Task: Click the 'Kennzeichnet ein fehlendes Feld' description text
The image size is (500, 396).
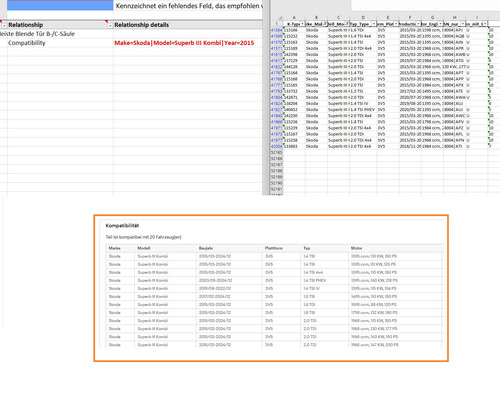Action: coord(189,6)
